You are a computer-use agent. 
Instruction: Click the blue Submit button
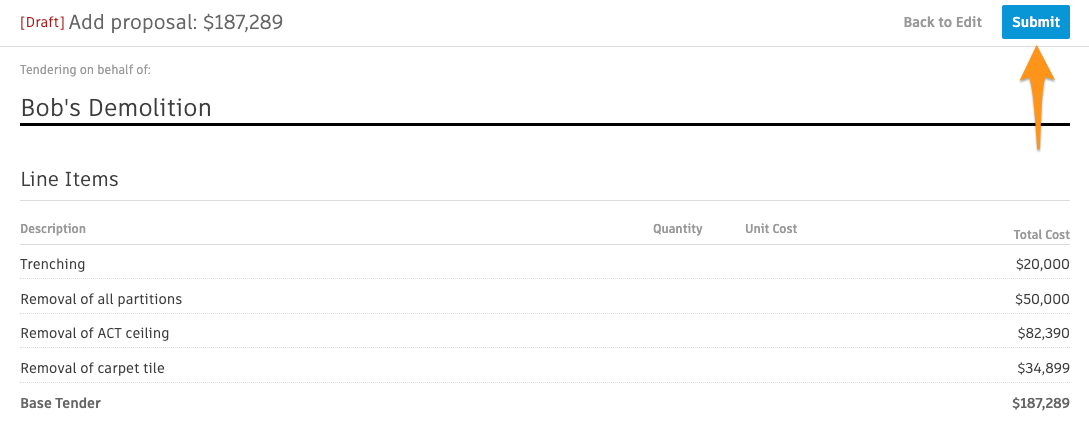pos(1036,22)
